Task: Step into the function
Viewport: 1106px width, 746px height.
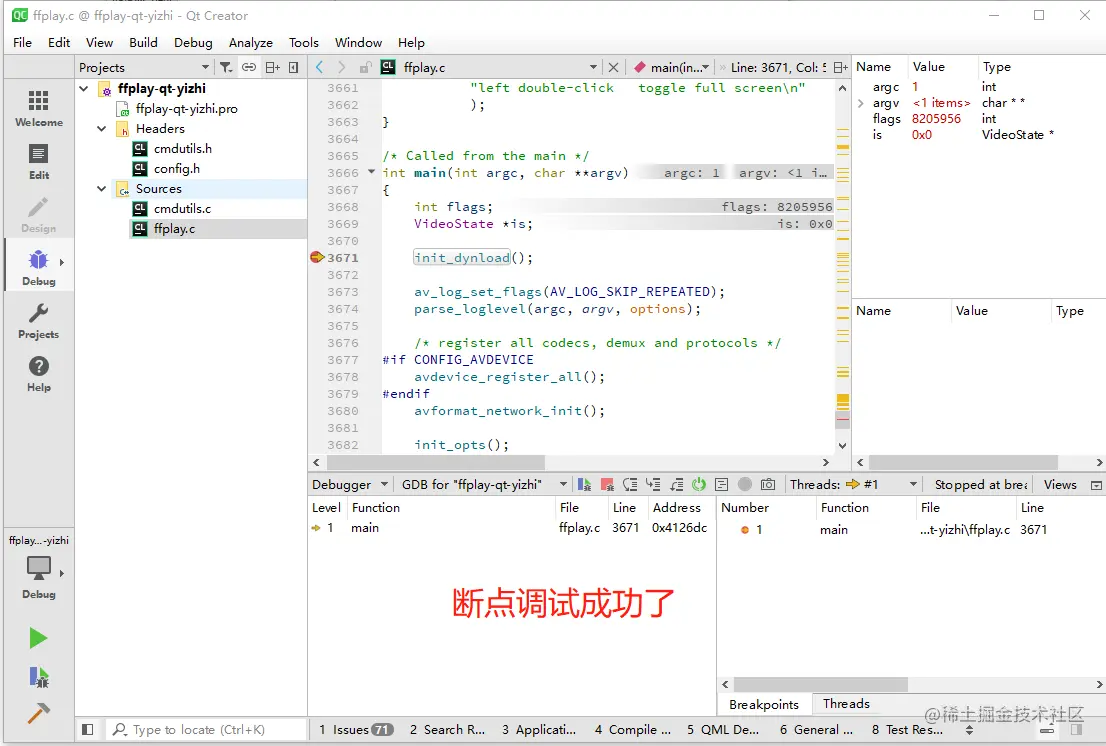Action: [653, 484]
